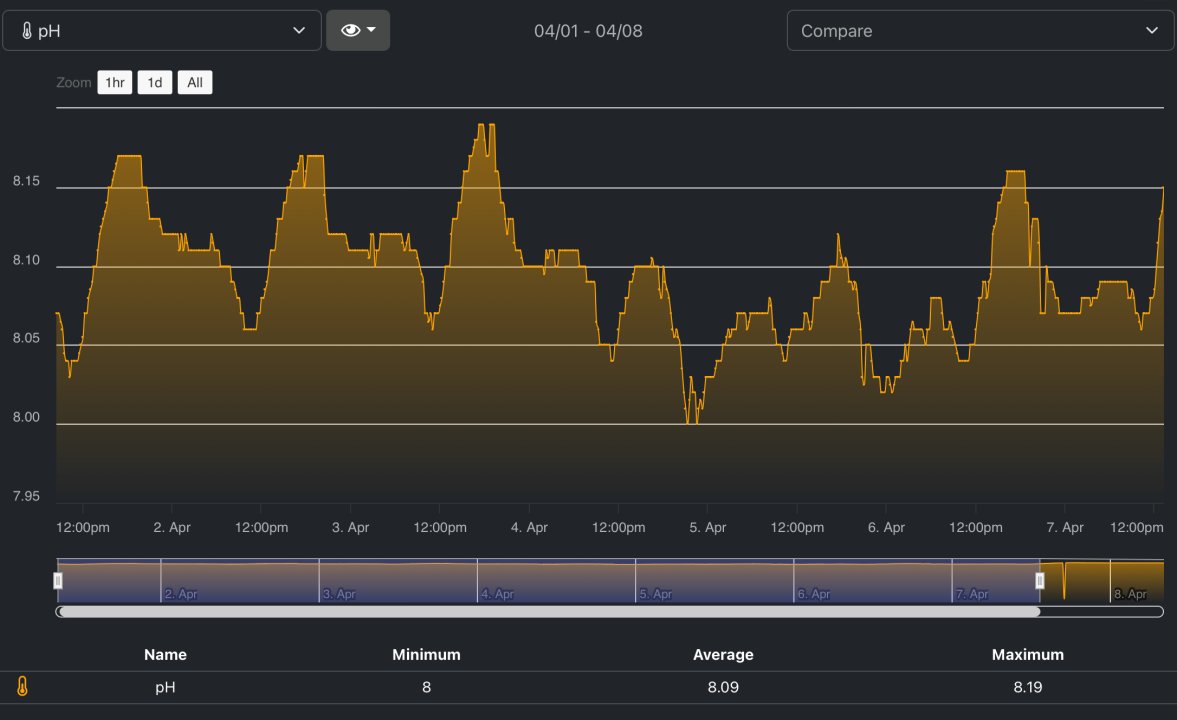Image resolution: width=1177 pixels, height=720 pixels.
Task: Select the 1d zoom button
Action: (155, 83)
